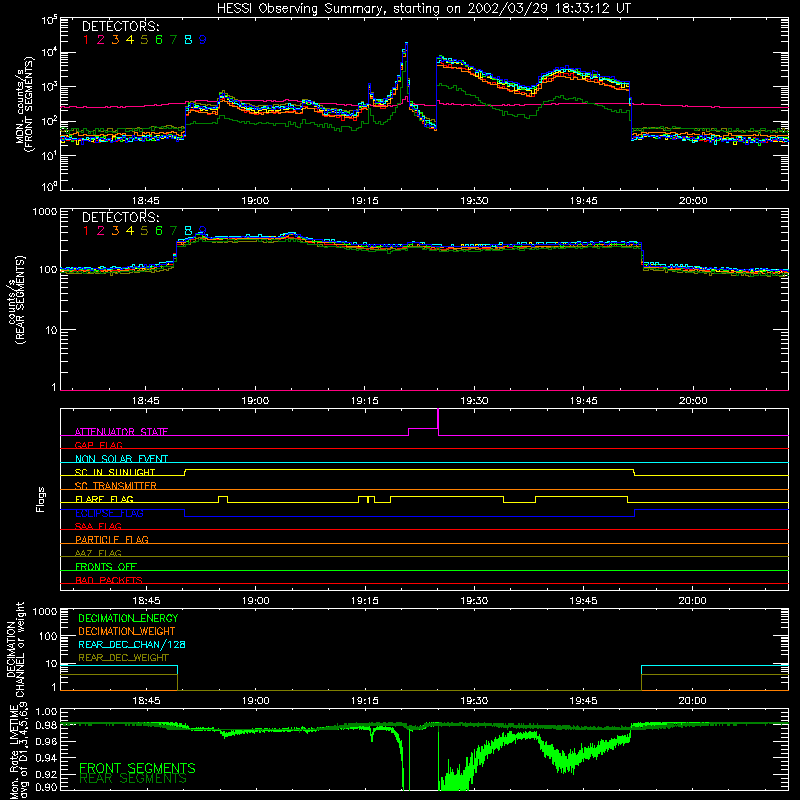Click DETECTORS: label in rear segments panel
This screenshot has width=800, height=800.
point(121,217)
